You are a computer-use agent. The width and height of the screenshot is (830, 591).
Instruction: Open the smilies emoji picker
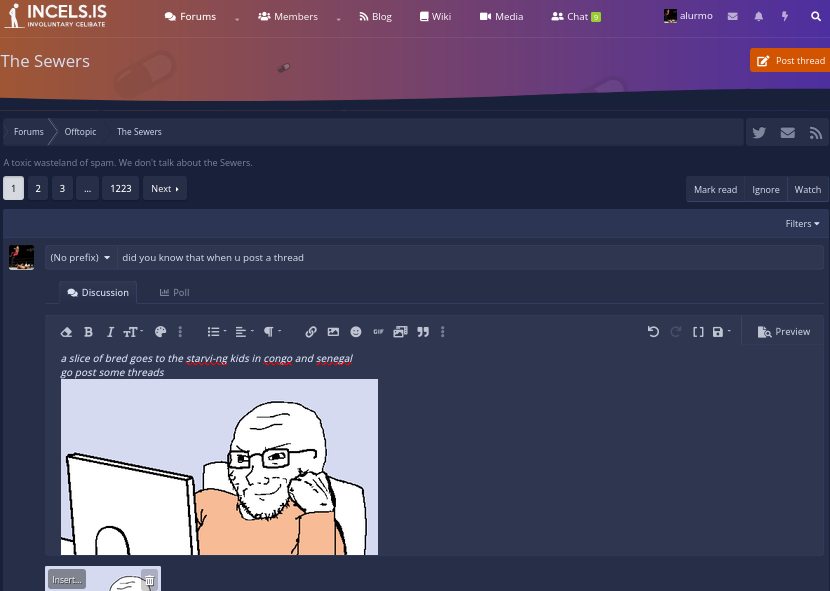click(x=356, y=332)
